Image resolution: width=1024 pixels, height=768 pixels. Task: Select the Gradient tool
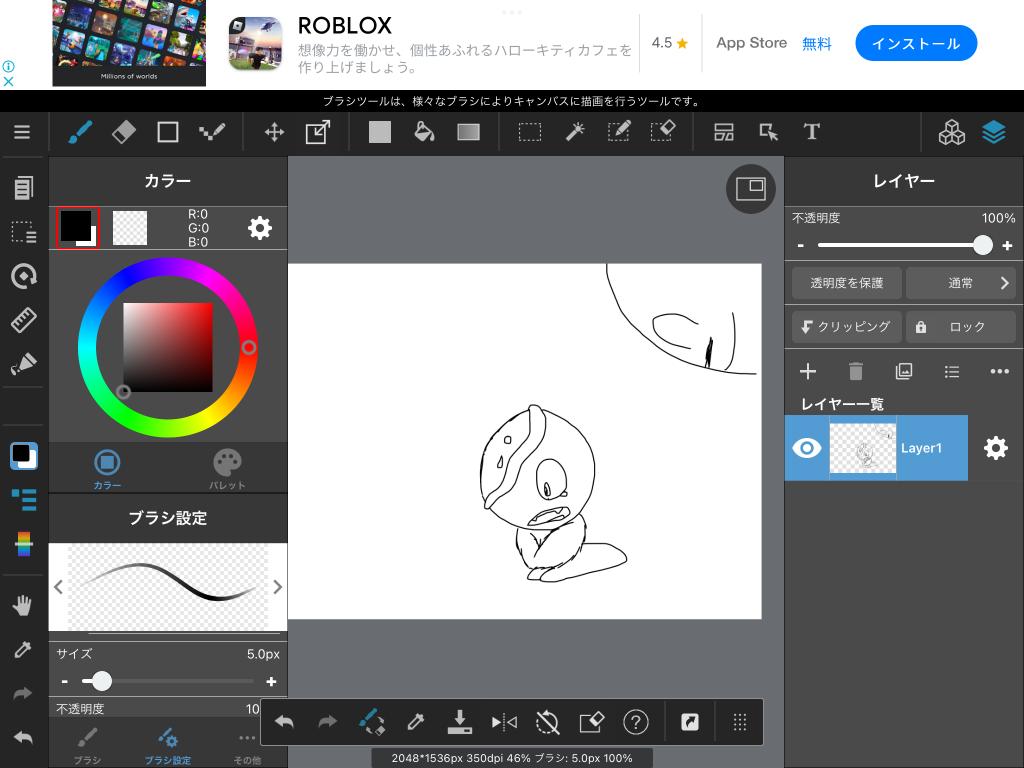pyautogui.click(x=468, y=132)
